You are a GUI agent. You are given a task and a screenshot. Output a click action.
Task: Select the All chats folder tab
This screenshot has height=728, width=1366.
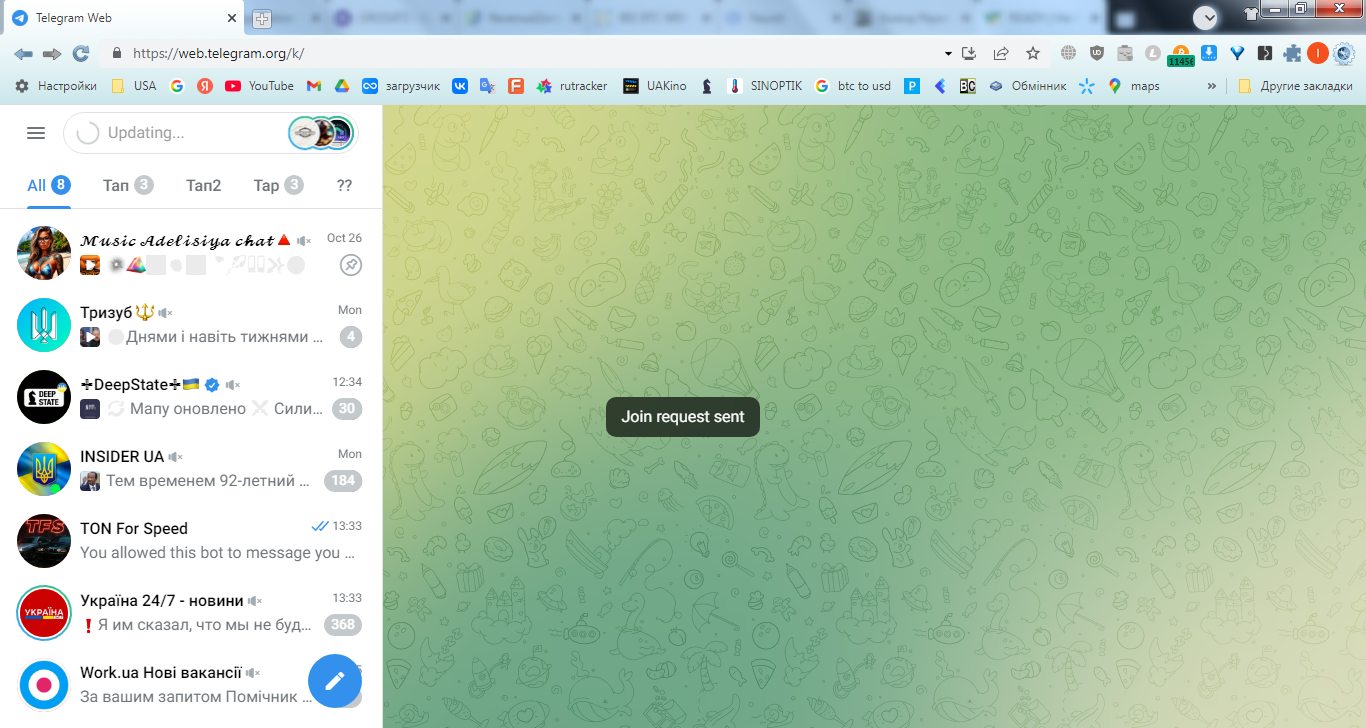point(48,185)
